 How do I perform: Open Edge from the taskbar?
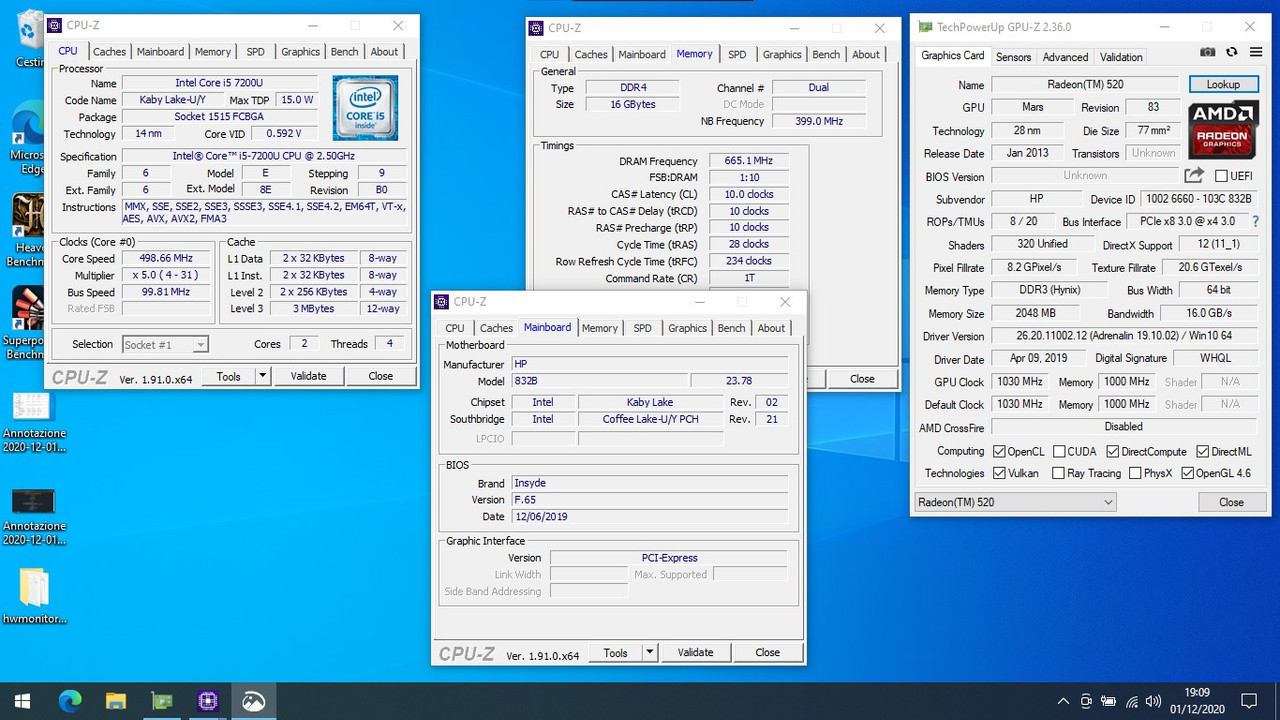[70, 701]
